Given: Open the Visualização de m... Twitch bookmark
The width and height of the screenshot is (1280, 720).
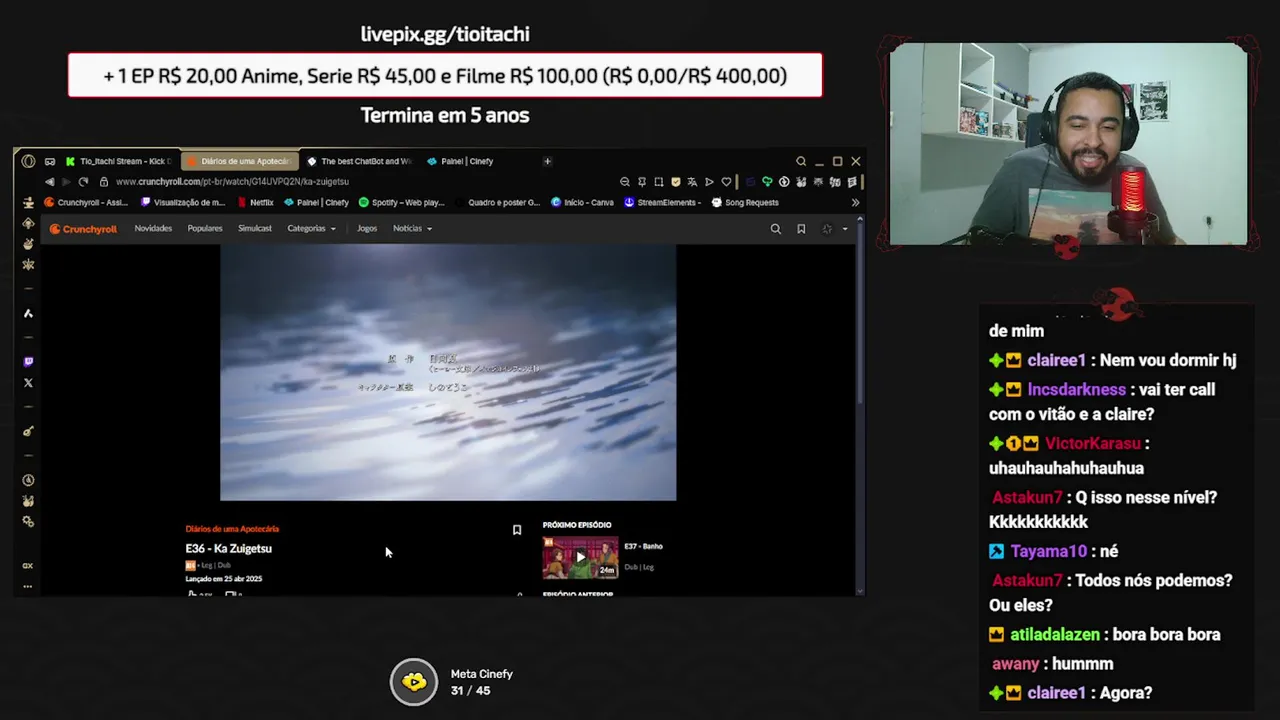Looking at the screenshot, I should pyautogui.click(x=183, y=202).
